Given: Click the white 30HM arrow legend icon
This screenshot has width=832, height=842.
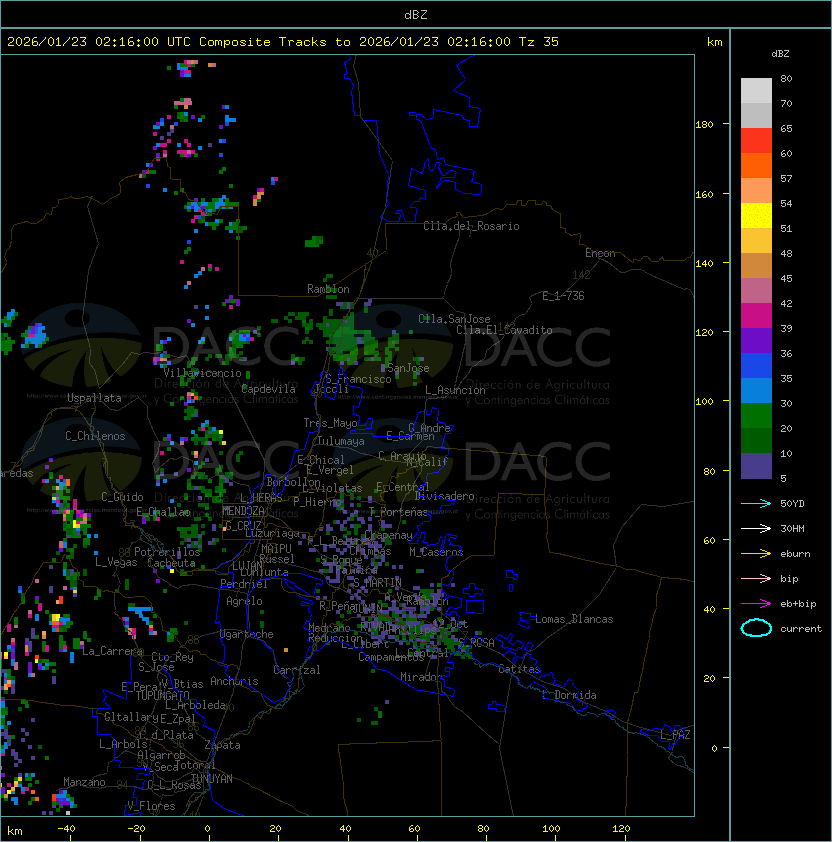Looking at the screenshot, I should click(x=756, y=528).
